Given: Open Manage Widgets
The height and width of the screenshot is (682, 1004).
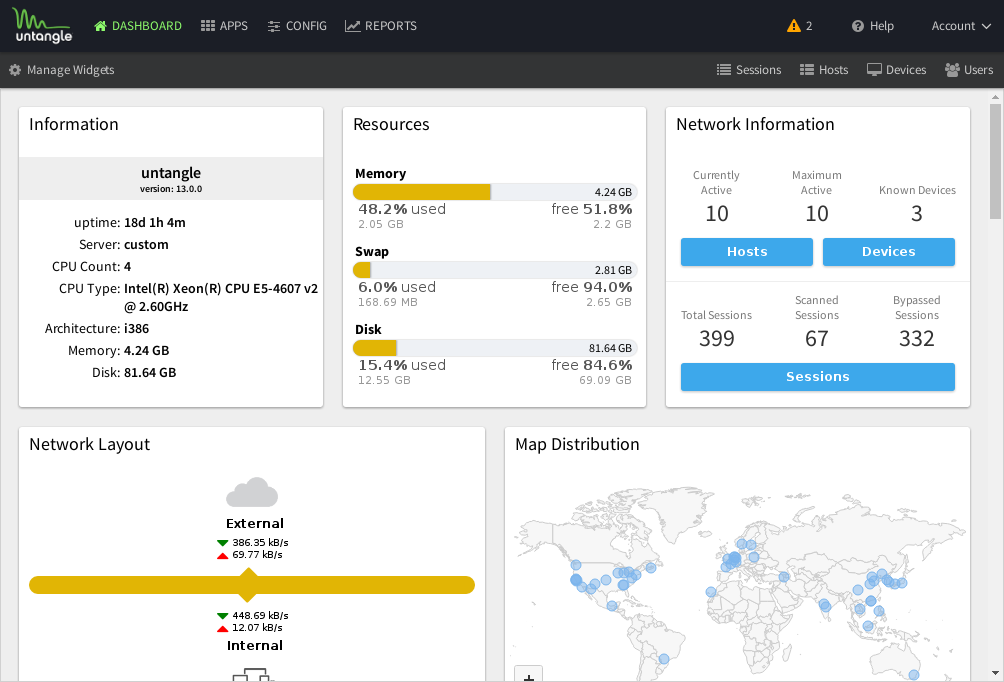Looking at the screenshot, I should (x=61, y=70).
